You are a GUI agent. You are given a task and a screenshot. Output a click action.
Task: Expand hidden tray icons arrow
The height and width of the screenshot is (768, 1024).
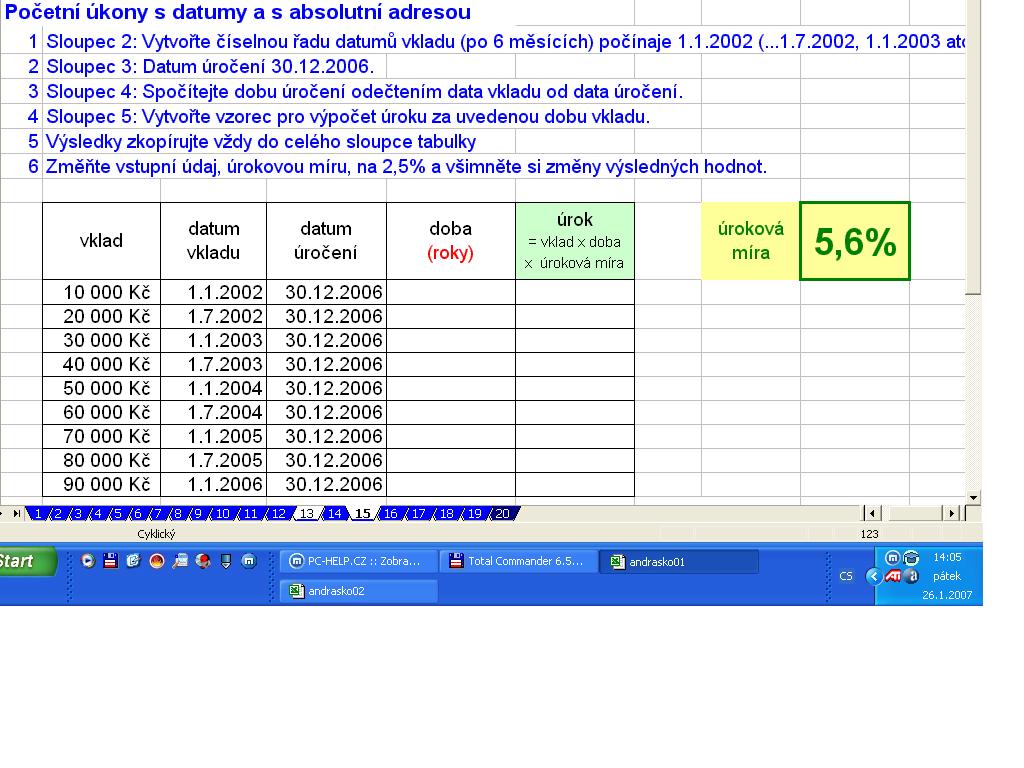873,576
